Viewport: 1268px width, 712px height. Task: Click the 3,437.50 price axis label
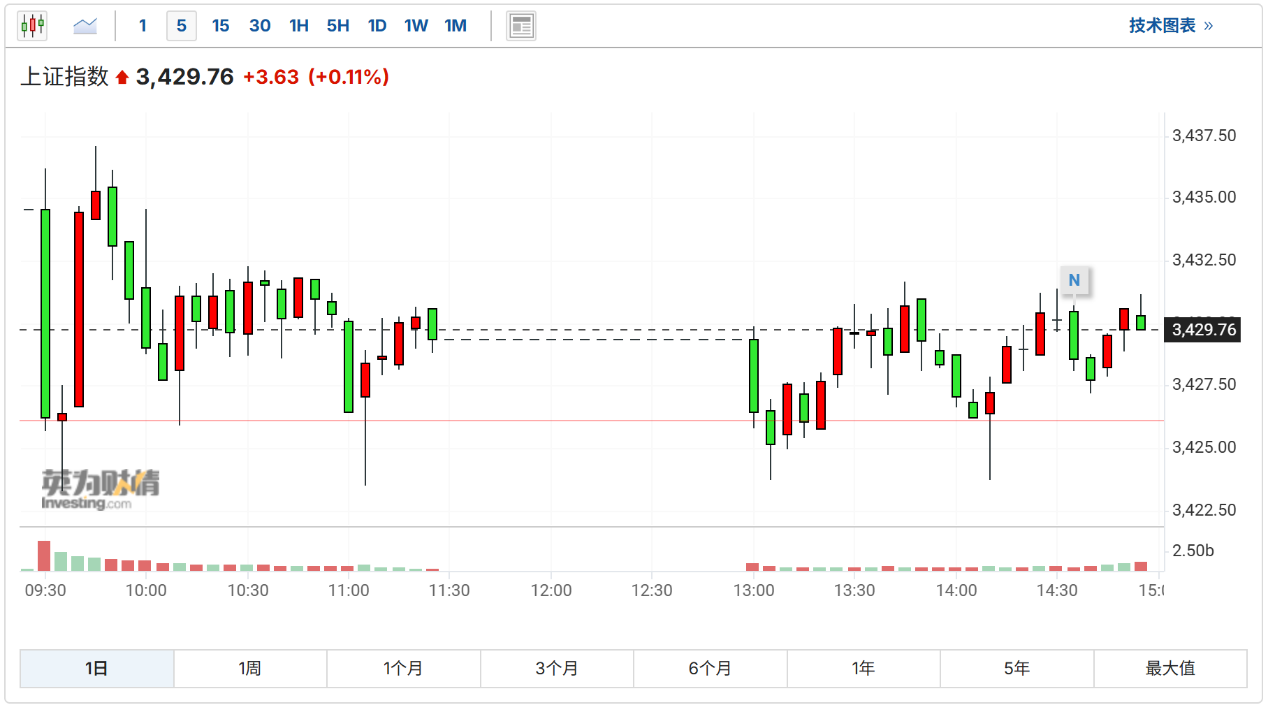[1204, 135]
